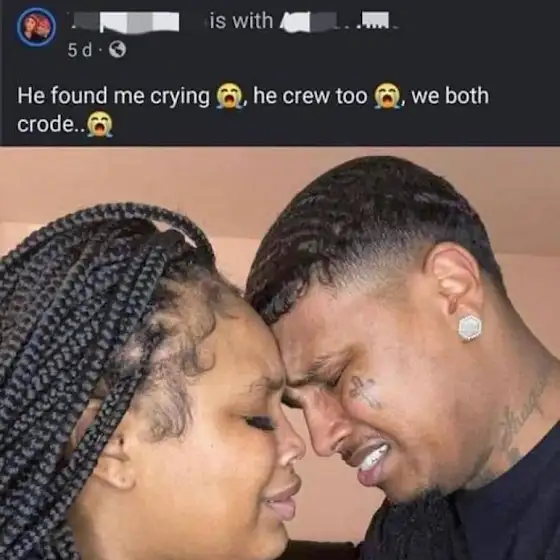Click the caption words "he crew too"

tap(310, 96)
